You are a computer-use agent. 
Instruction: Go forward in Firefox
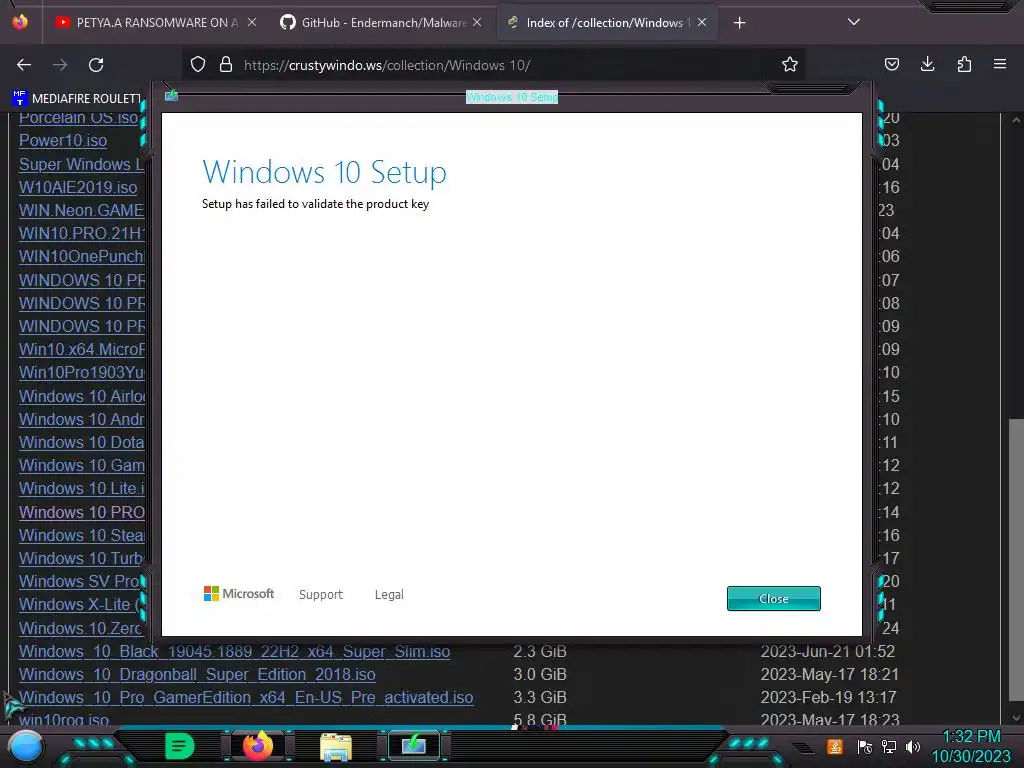pos(60,65)
